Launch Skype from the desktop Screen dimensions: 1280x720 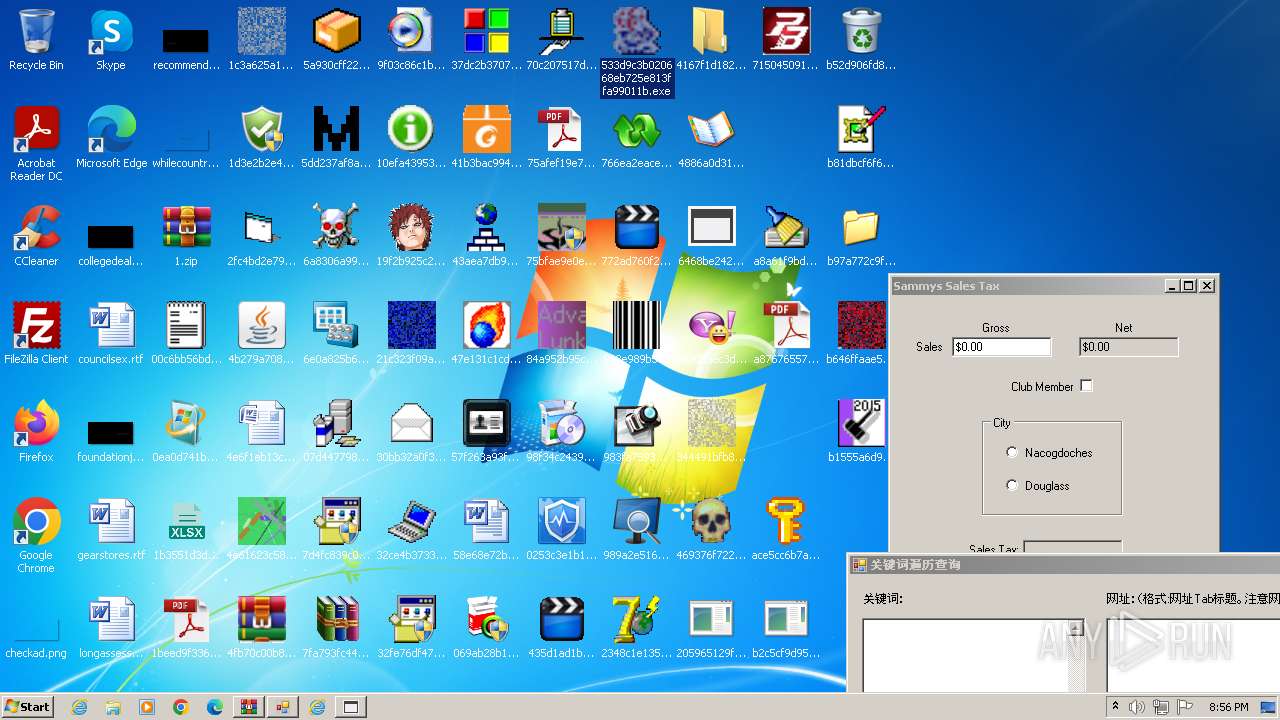point(110,40)
